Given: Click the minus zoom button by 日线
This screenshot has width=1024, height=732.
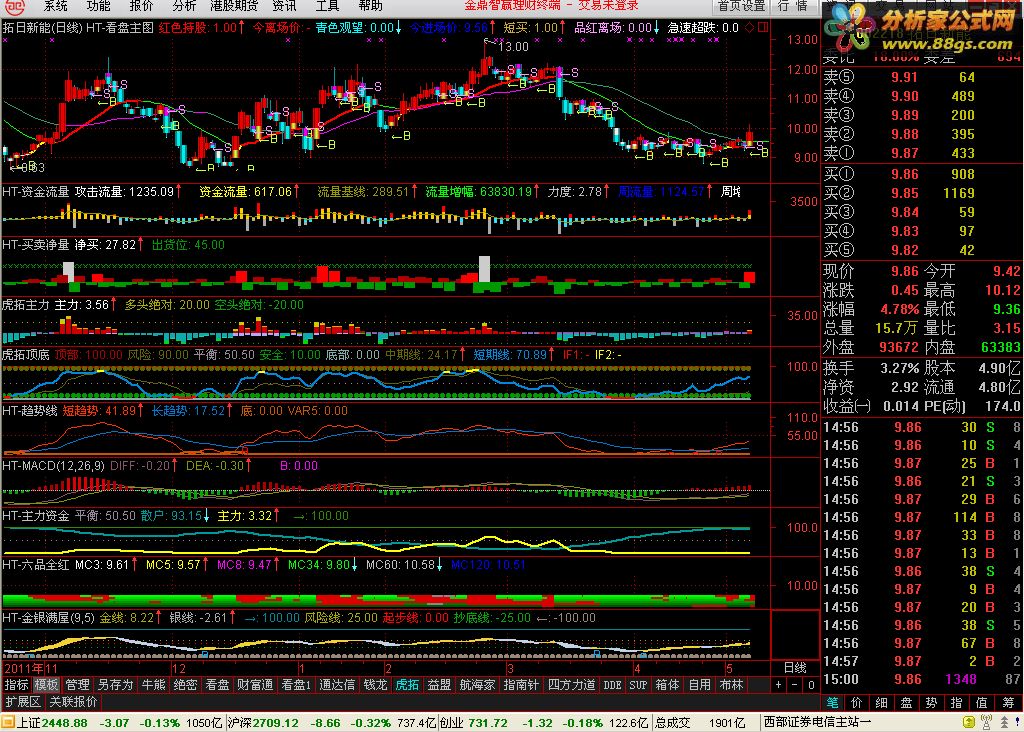Looking at the screenshot, I should (x=795, y=685).
